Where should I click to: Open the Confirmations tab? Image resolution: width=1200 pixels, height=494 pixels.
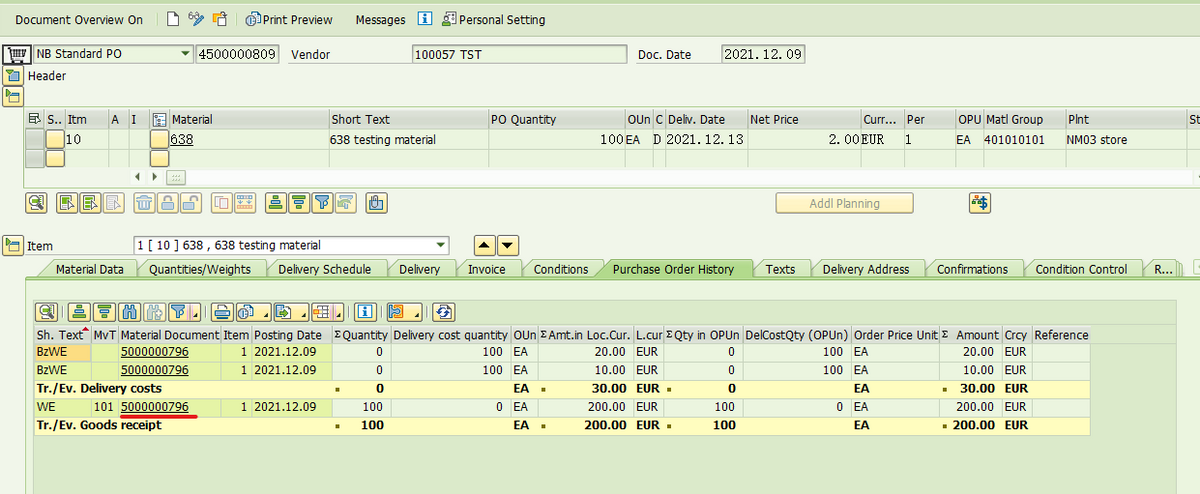click(972, 269)
